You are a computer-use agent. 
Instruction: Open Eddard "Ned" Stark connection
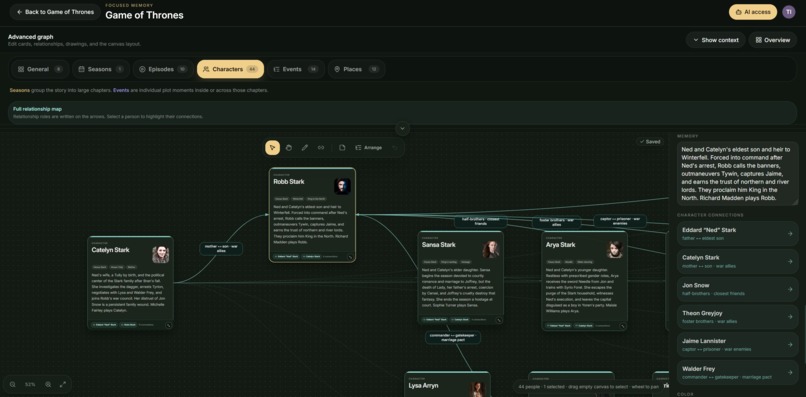pos(737,233)
